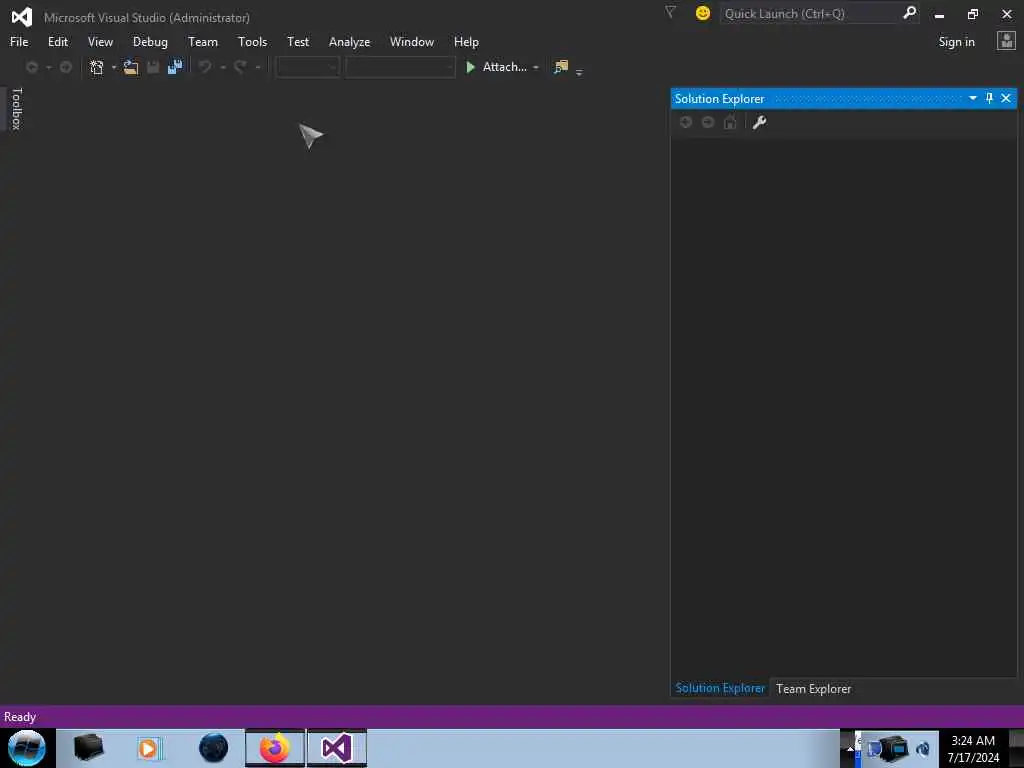Switch to the Team Explorer tab
1024x768 pixels.
coord(813,689)
